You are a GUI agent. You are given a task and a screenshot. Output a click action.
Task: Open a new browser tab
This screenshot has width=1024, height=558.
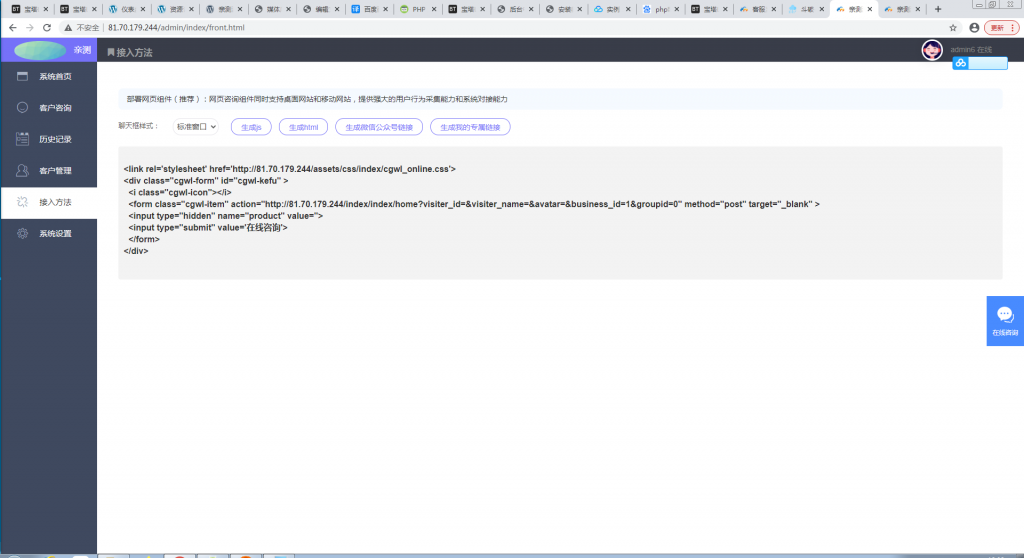[x=937, y=9]
